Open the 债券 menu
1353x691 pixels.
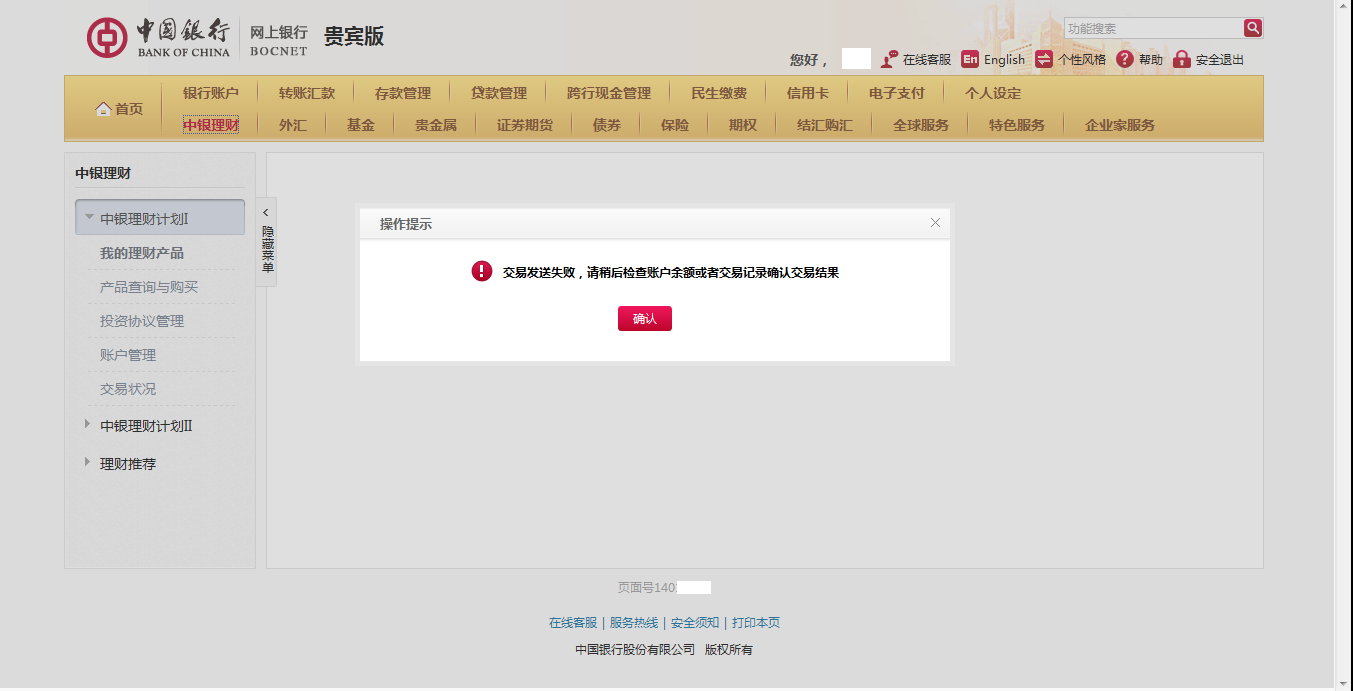[607, 125]
